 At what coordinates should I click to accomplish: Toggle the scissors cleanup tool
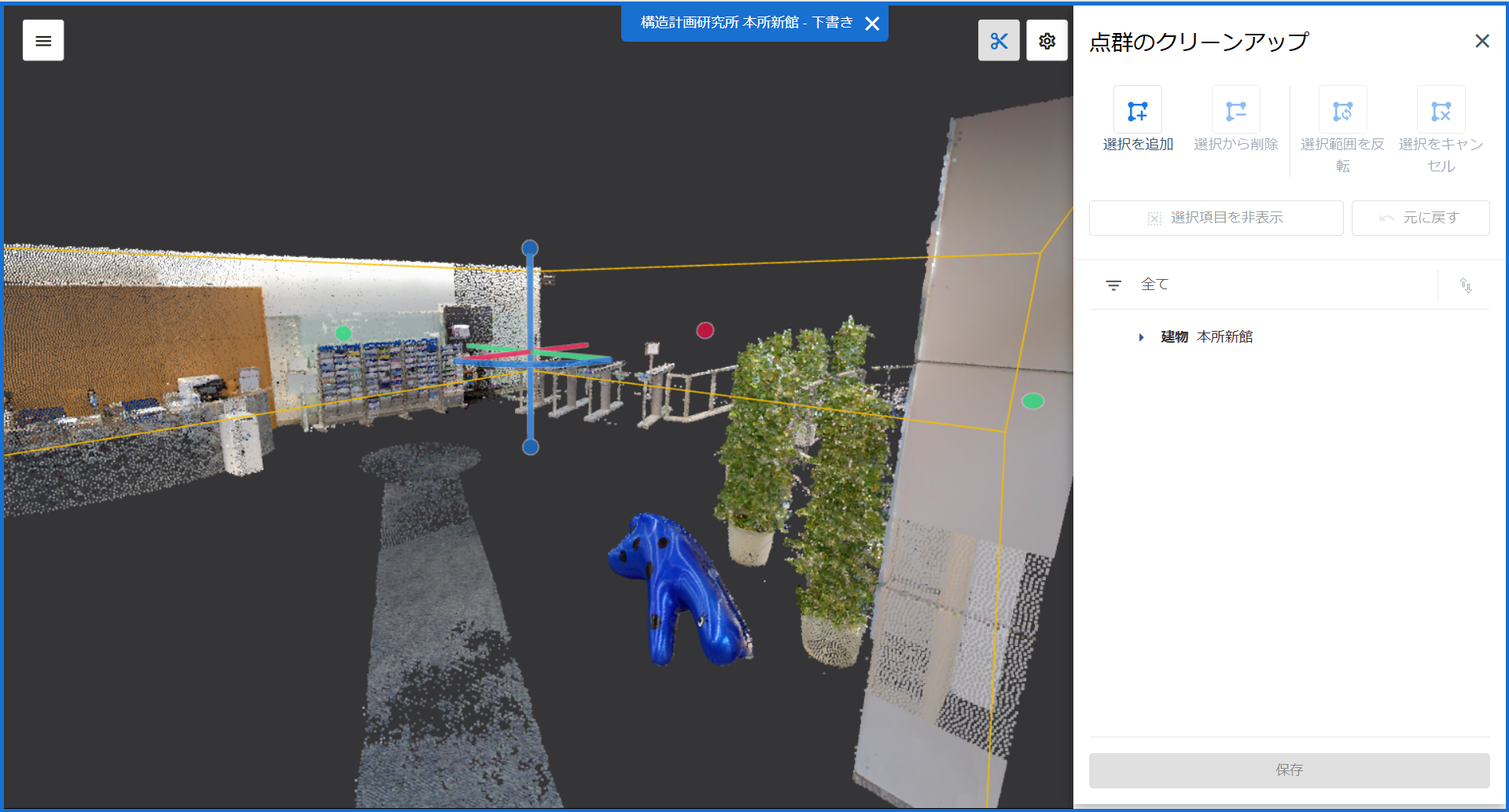point(999,41)
